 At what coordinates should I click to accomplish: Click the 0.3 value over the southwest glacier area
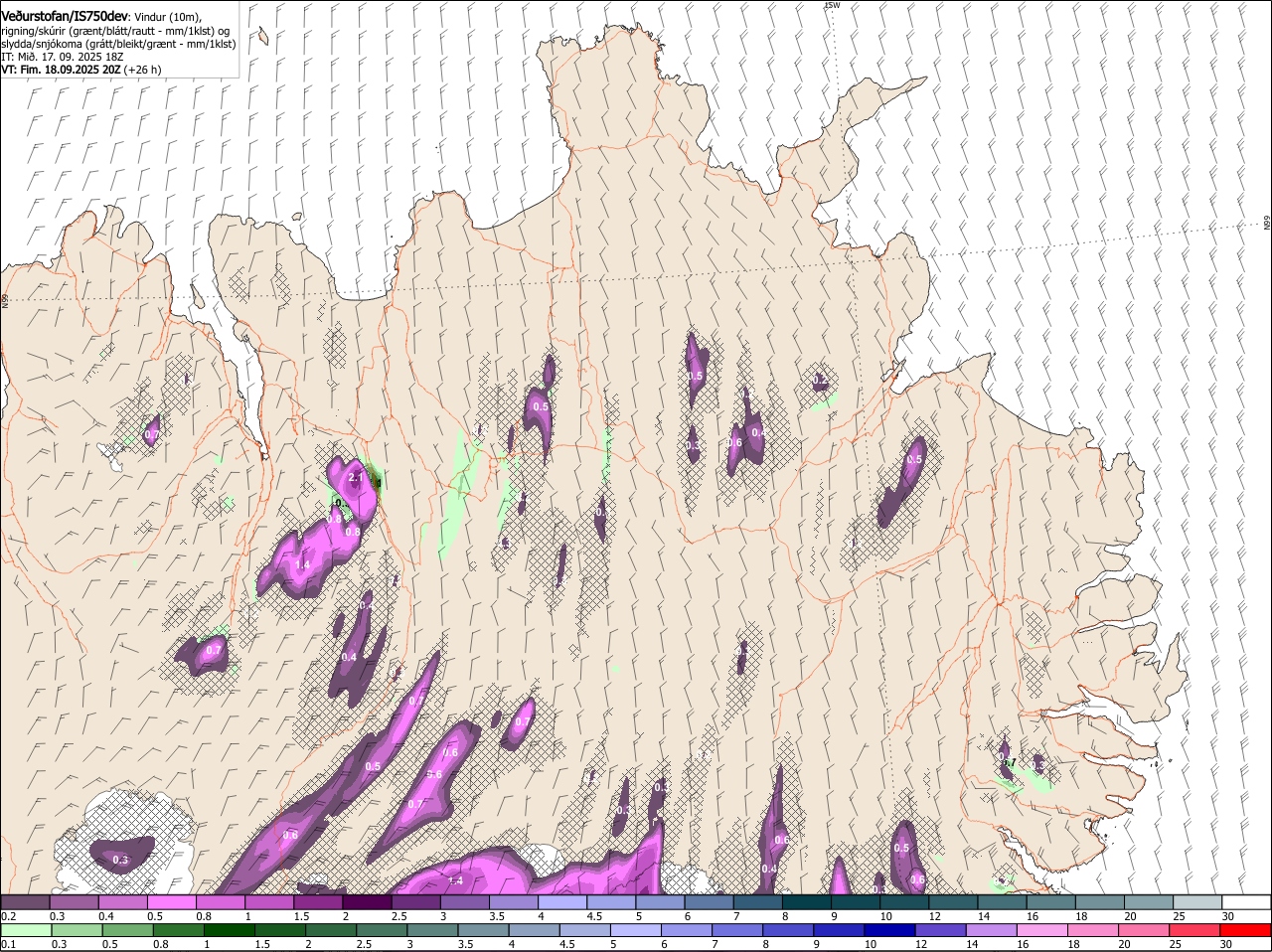120,860
